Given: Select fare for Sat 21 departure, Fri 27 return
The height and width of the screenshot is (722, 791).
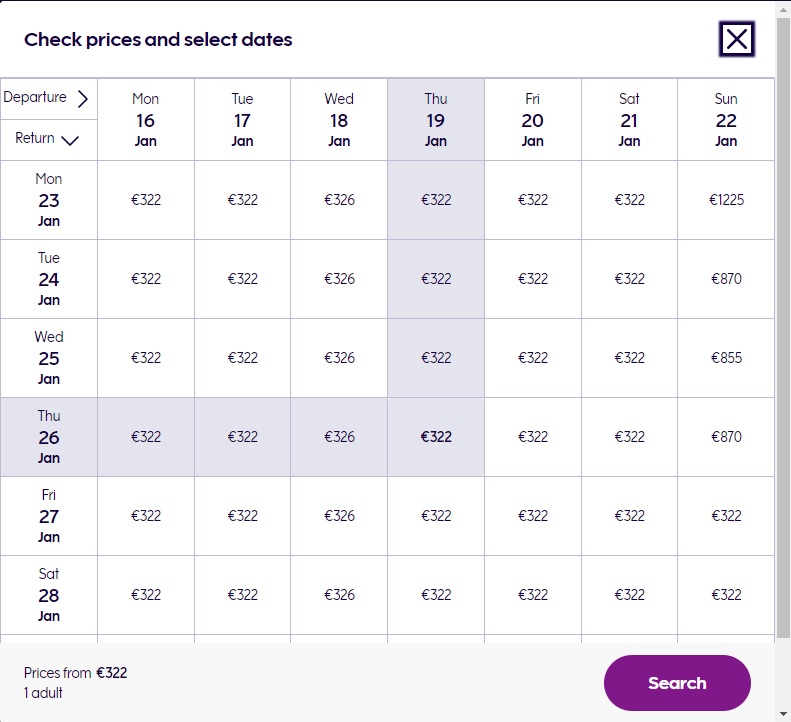Looking at the screenshot, I should (x=629, y=516).
